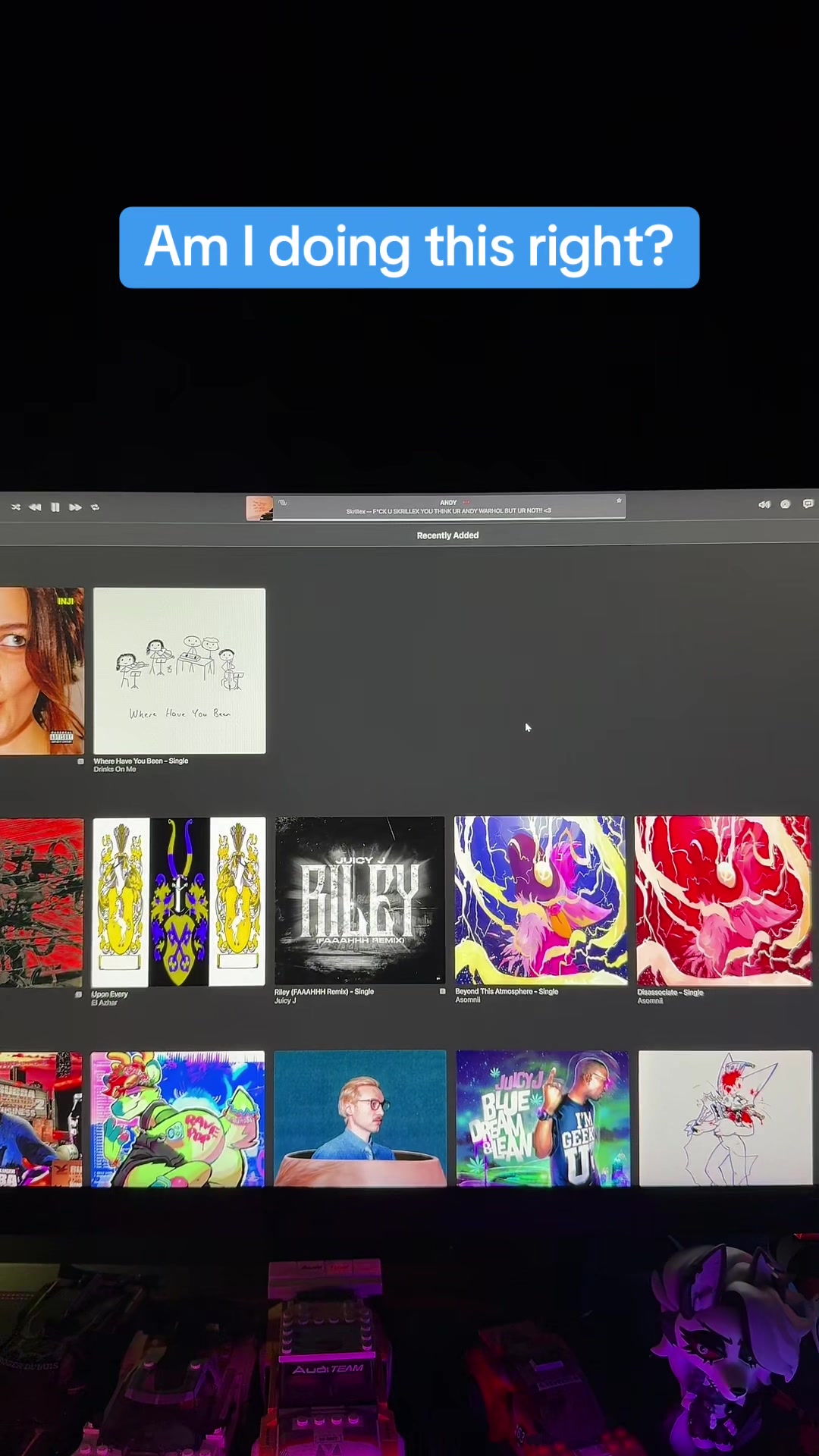Click the 'Disassociate - Single' title
The width and height of the screenshot is (819, 1456).
[670, 993]
